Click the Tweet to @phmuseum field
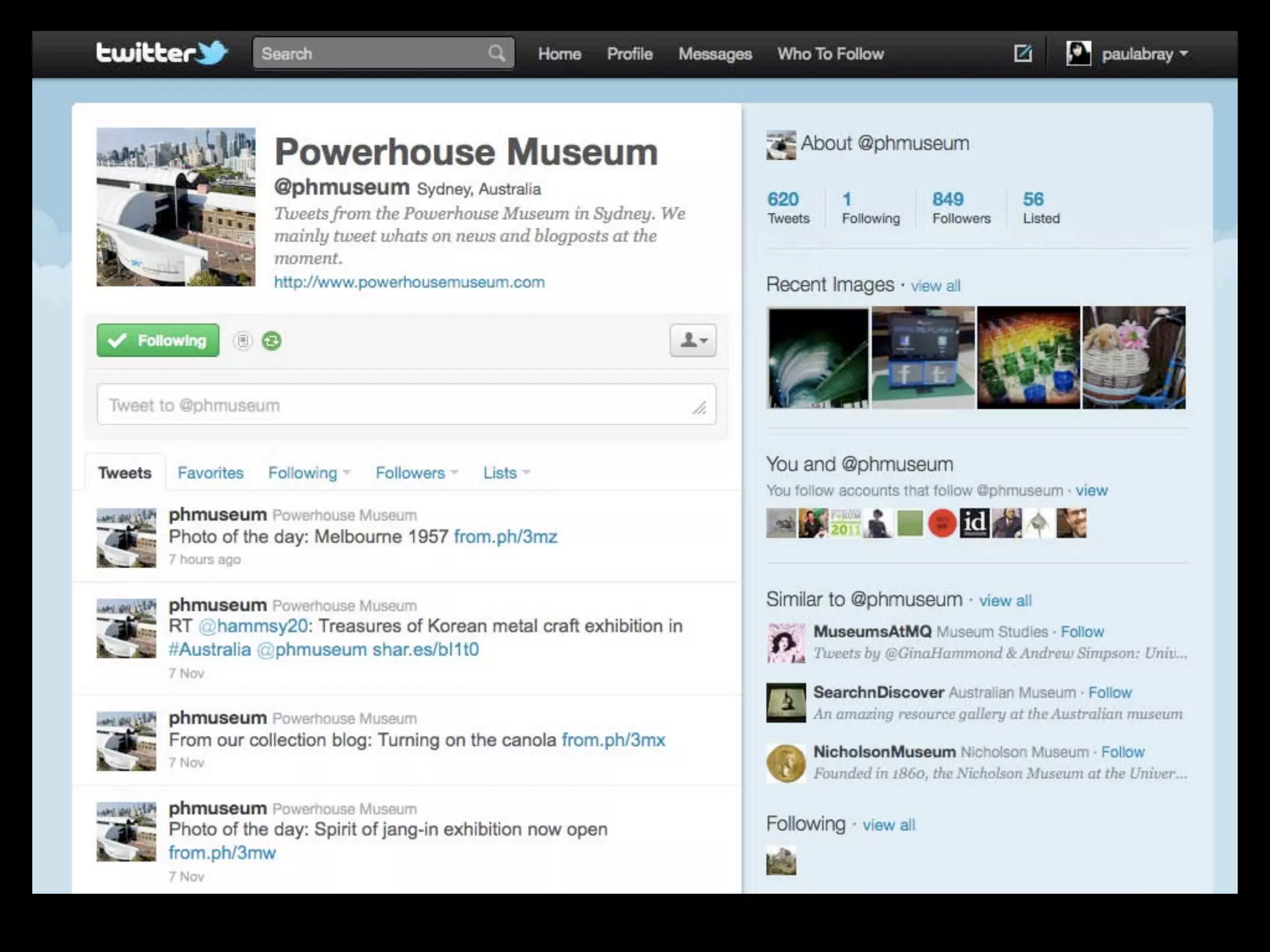Viewport: 1270px width, 952px height. coord(406,405)
